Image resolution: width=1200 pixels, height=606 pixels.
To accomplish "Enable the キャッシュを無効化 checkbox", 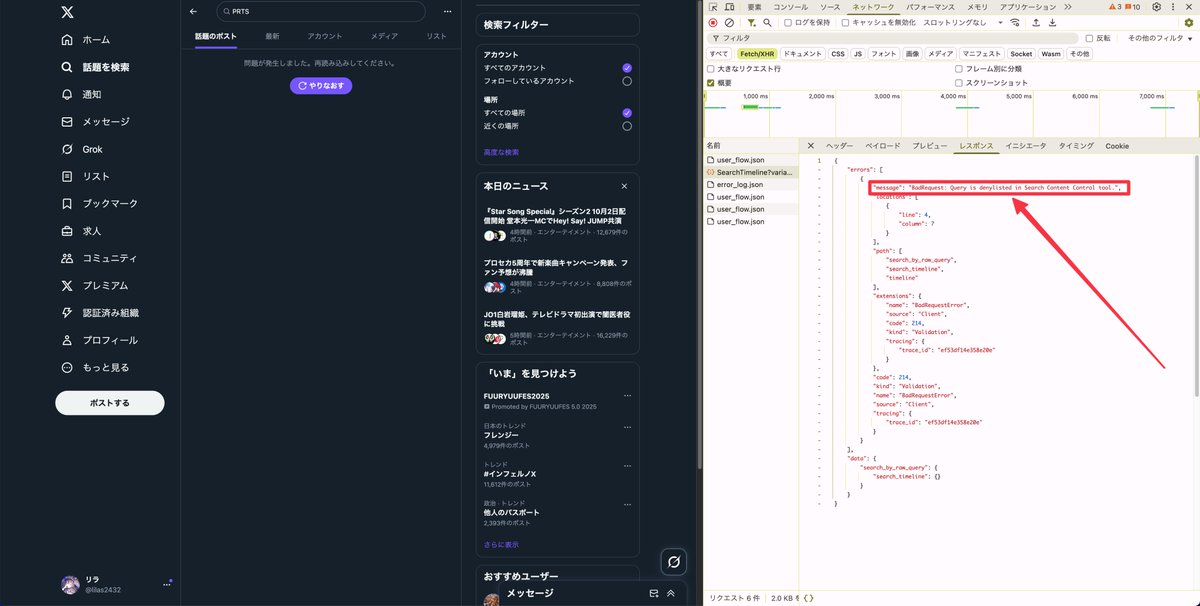I will (845, 22).
